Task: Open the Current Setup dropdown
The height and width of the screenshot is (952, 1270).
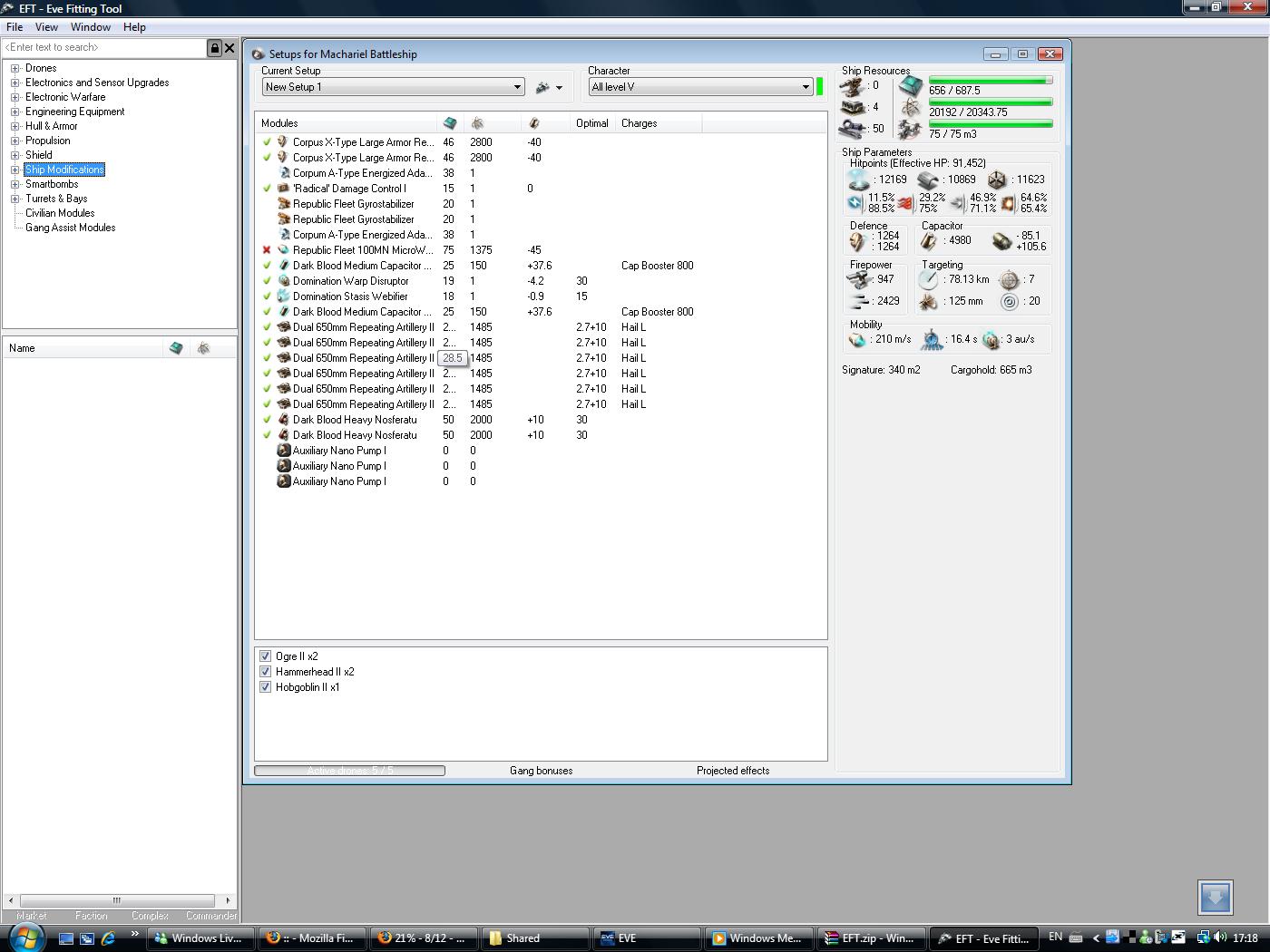Action: point(394,87)
